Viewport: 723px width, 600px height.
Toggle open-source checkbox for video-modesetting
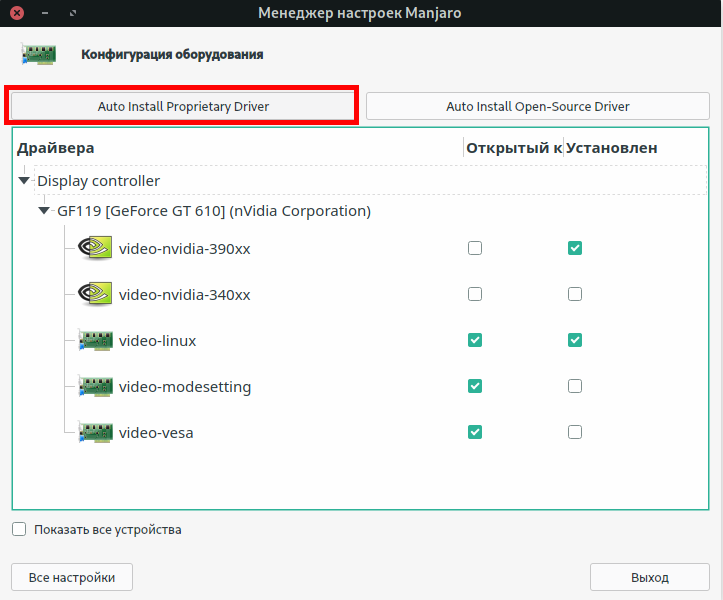tap(475, 386)
